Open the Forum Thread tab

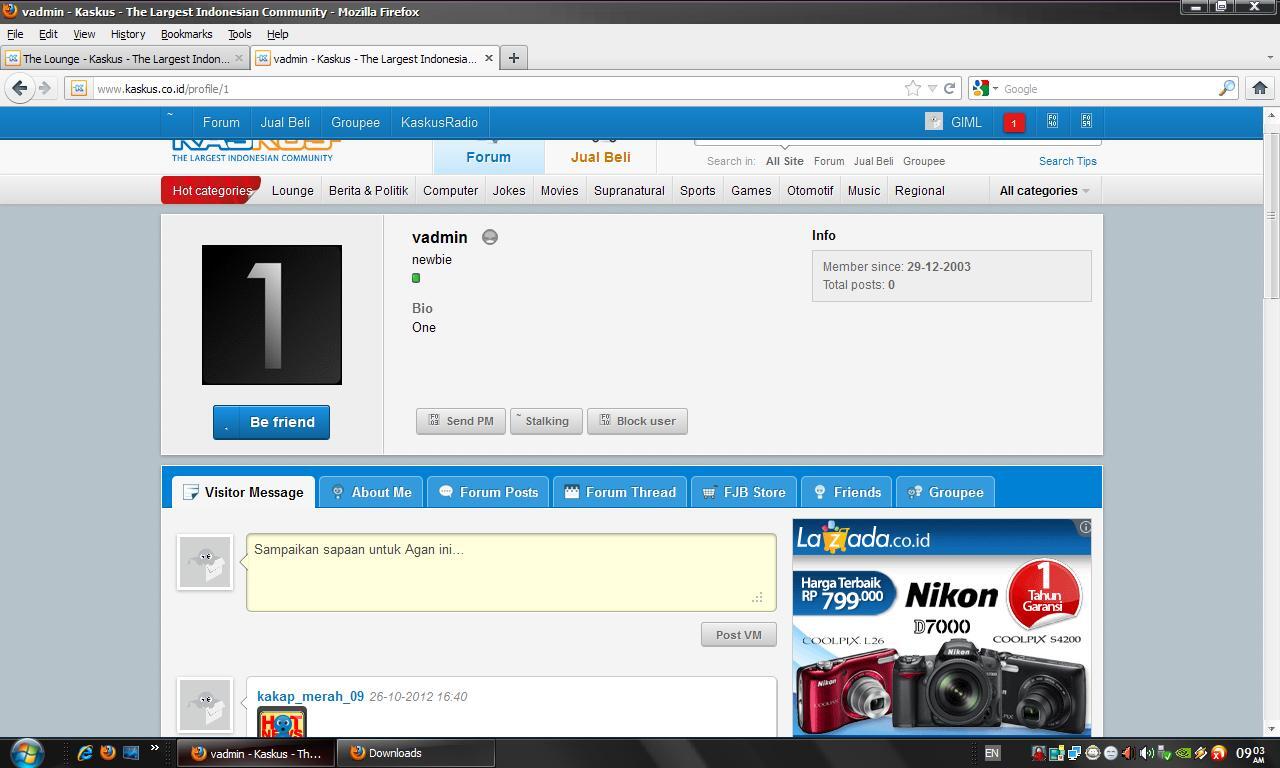click(620, 492)
